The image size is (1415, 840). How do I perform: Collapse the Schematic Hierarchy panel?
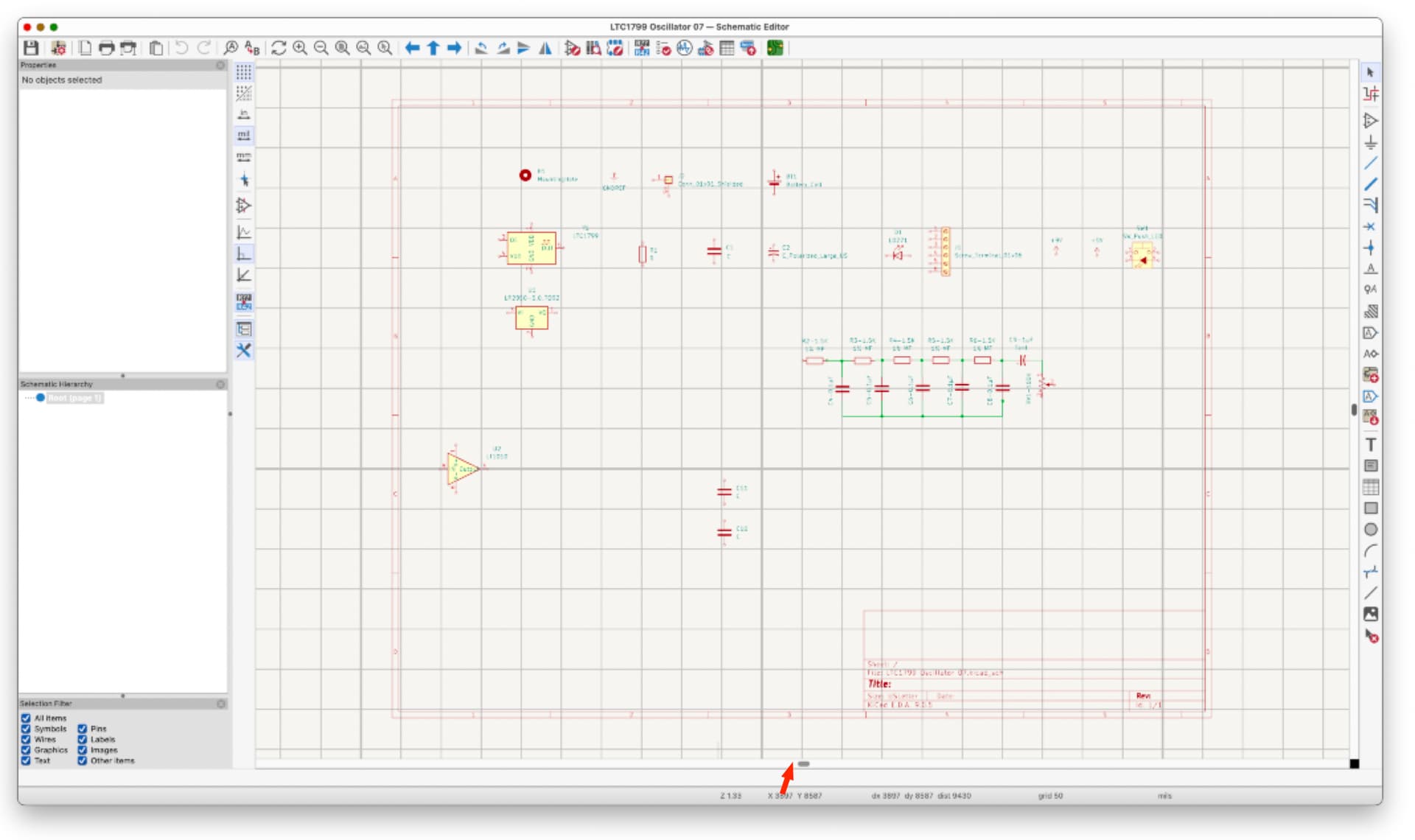coord(220,385)
